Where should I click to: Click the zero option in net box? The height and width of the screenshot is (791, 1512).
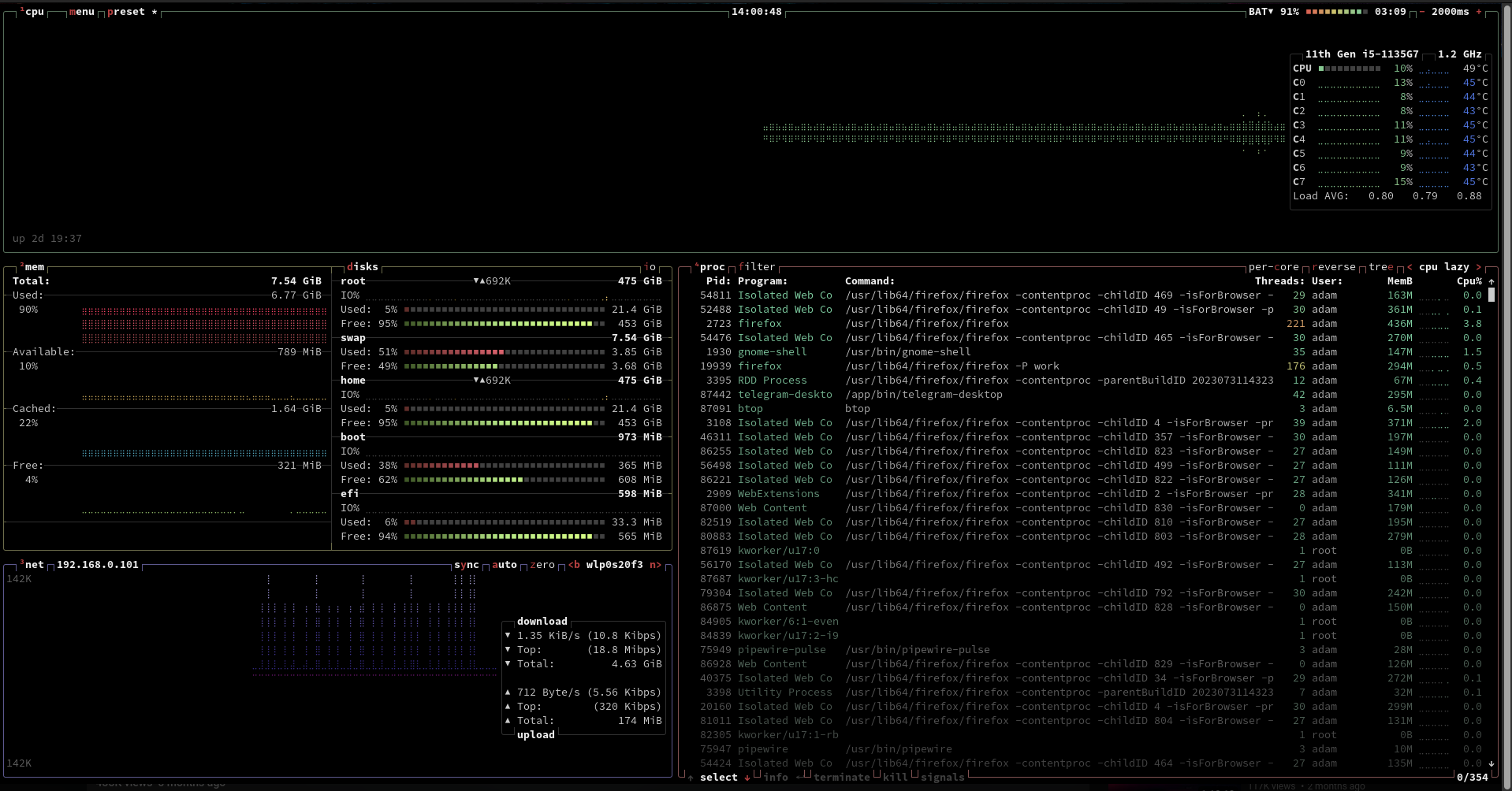(542, 565)
